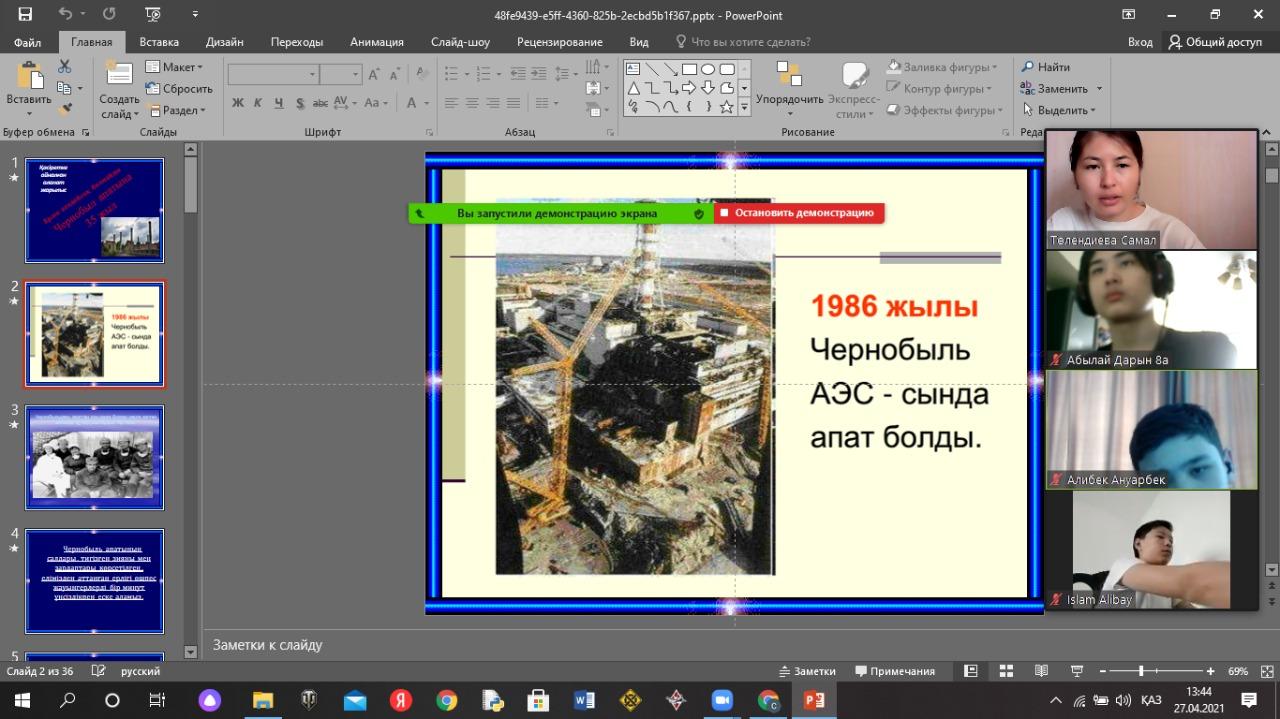Click the Cut scissors icon
Screen dimensions: 1280x719
click(x=65, y=67)
